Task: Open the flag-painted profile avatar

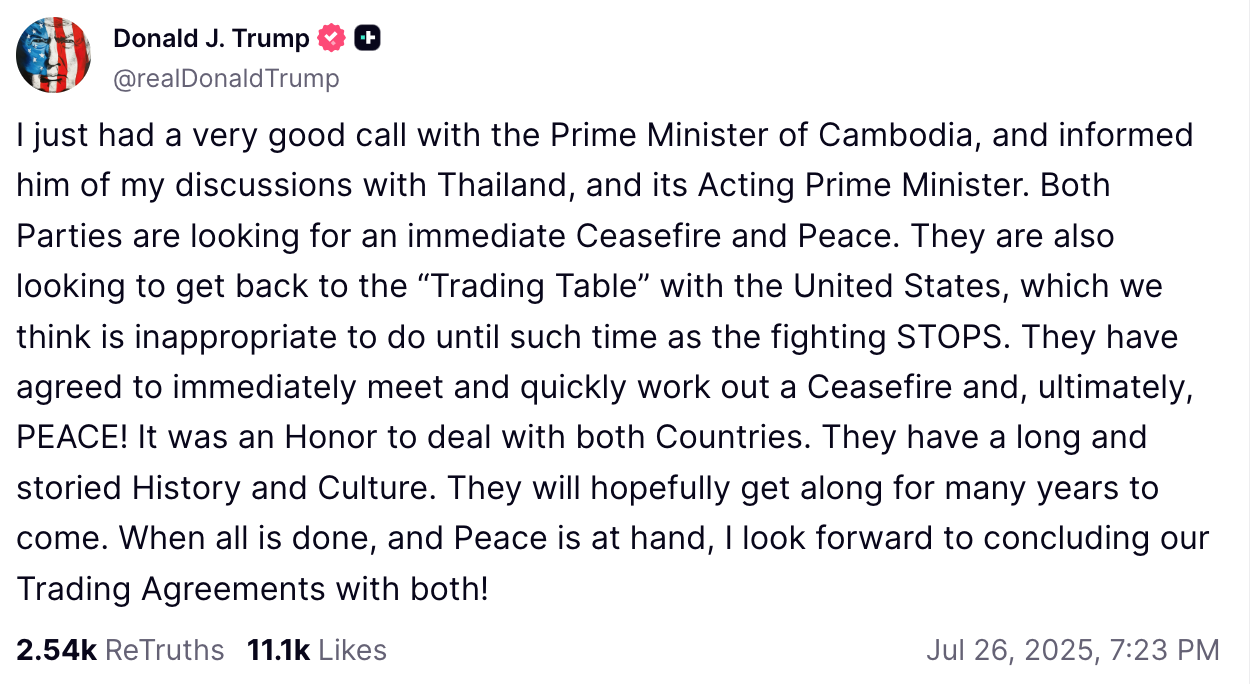Action: click(x=55, y=55)
